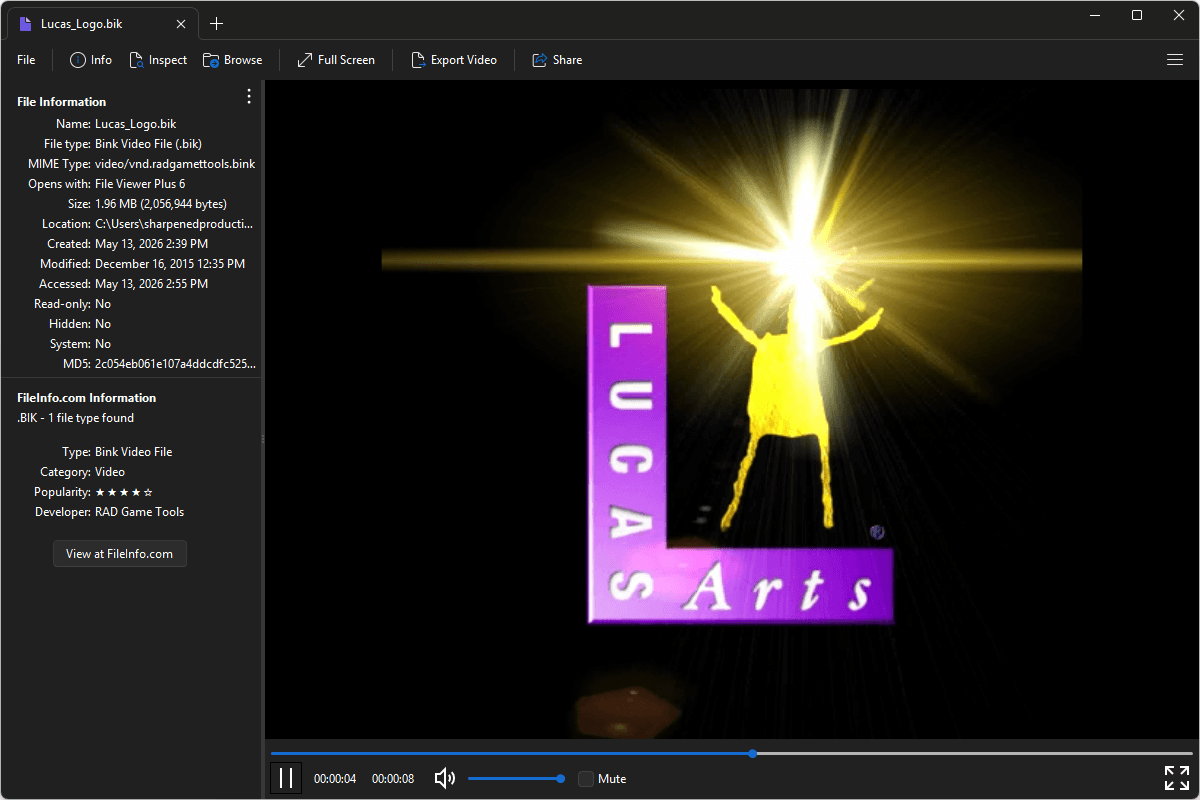1200x800 pixels.
Task: Open the Inspect tool
Action: click(158, 60)
